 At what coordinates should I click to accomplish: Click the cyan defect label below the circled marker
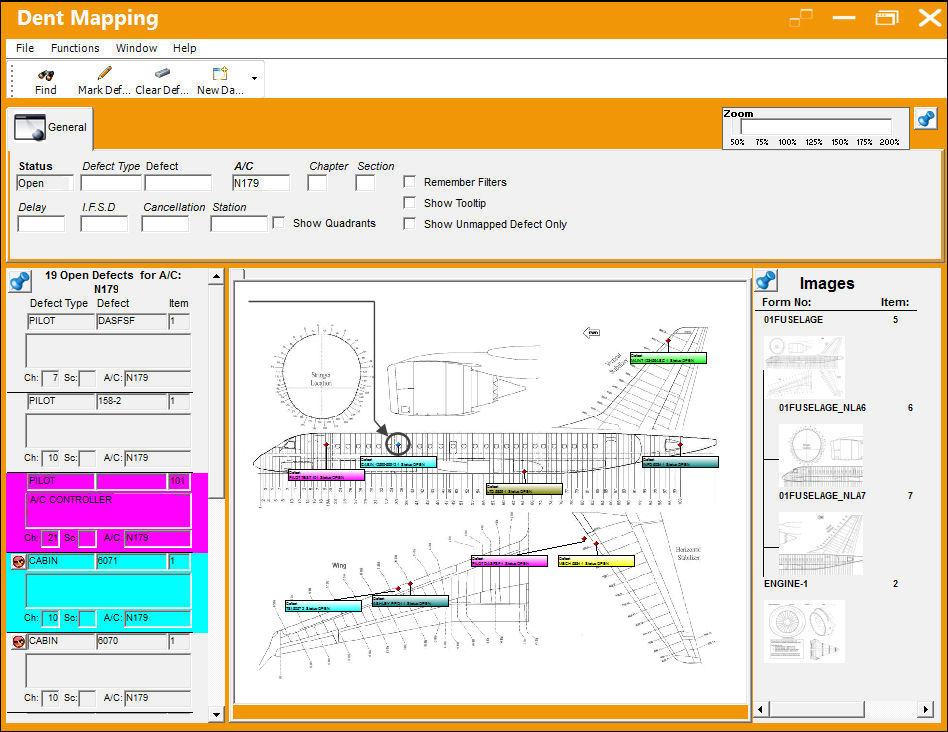(x=398, y=462)
